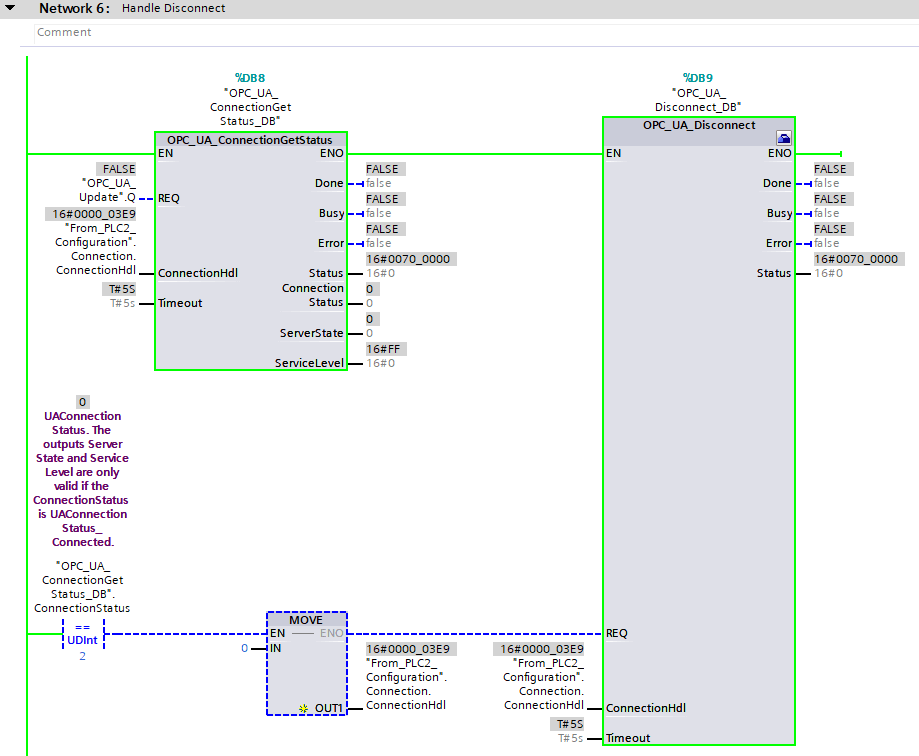Screen dimensions: 919x756
Task: Click the ServerState output pin label
Action: pos(311,333)
